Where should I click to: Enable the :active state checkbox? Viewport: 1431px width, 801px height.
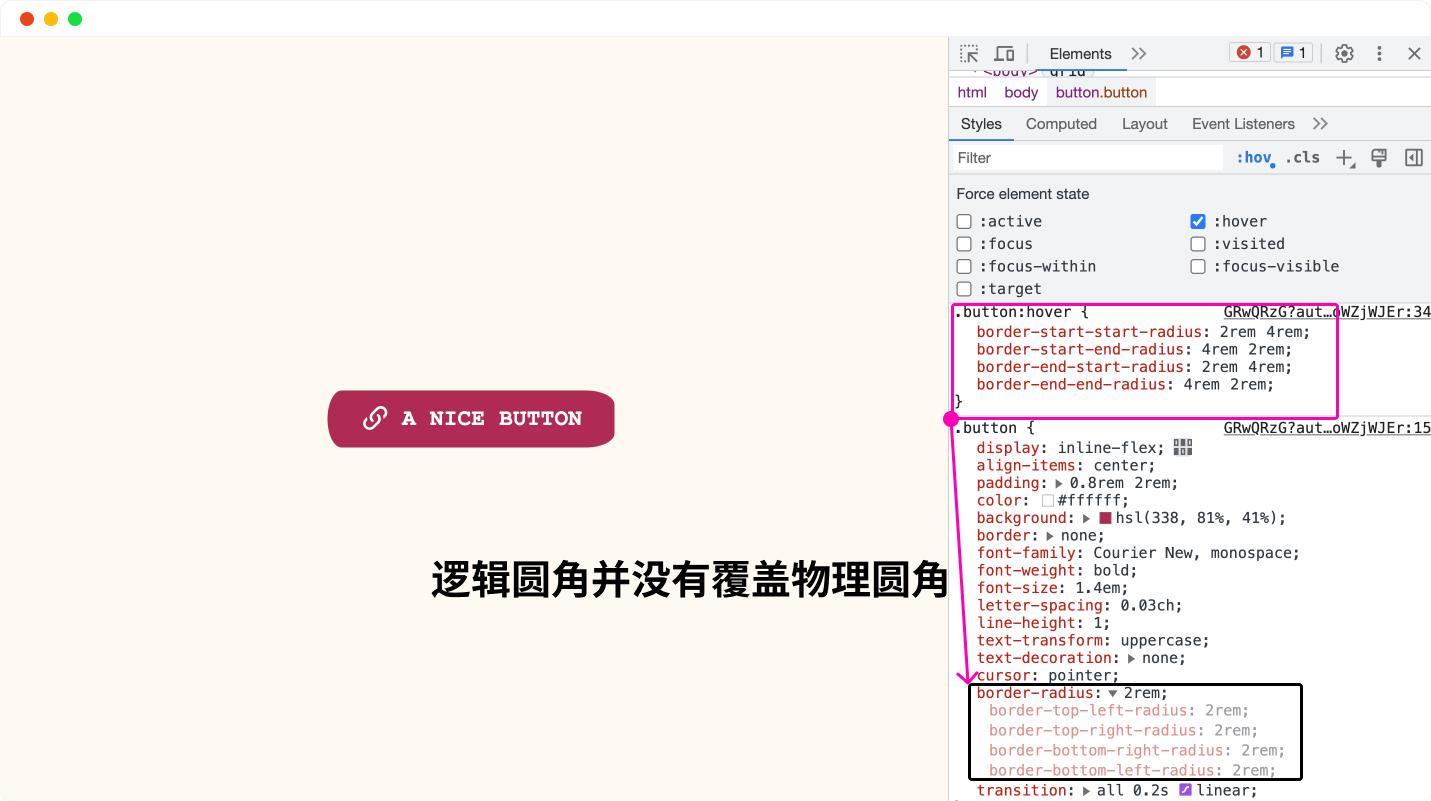(964, 221)
